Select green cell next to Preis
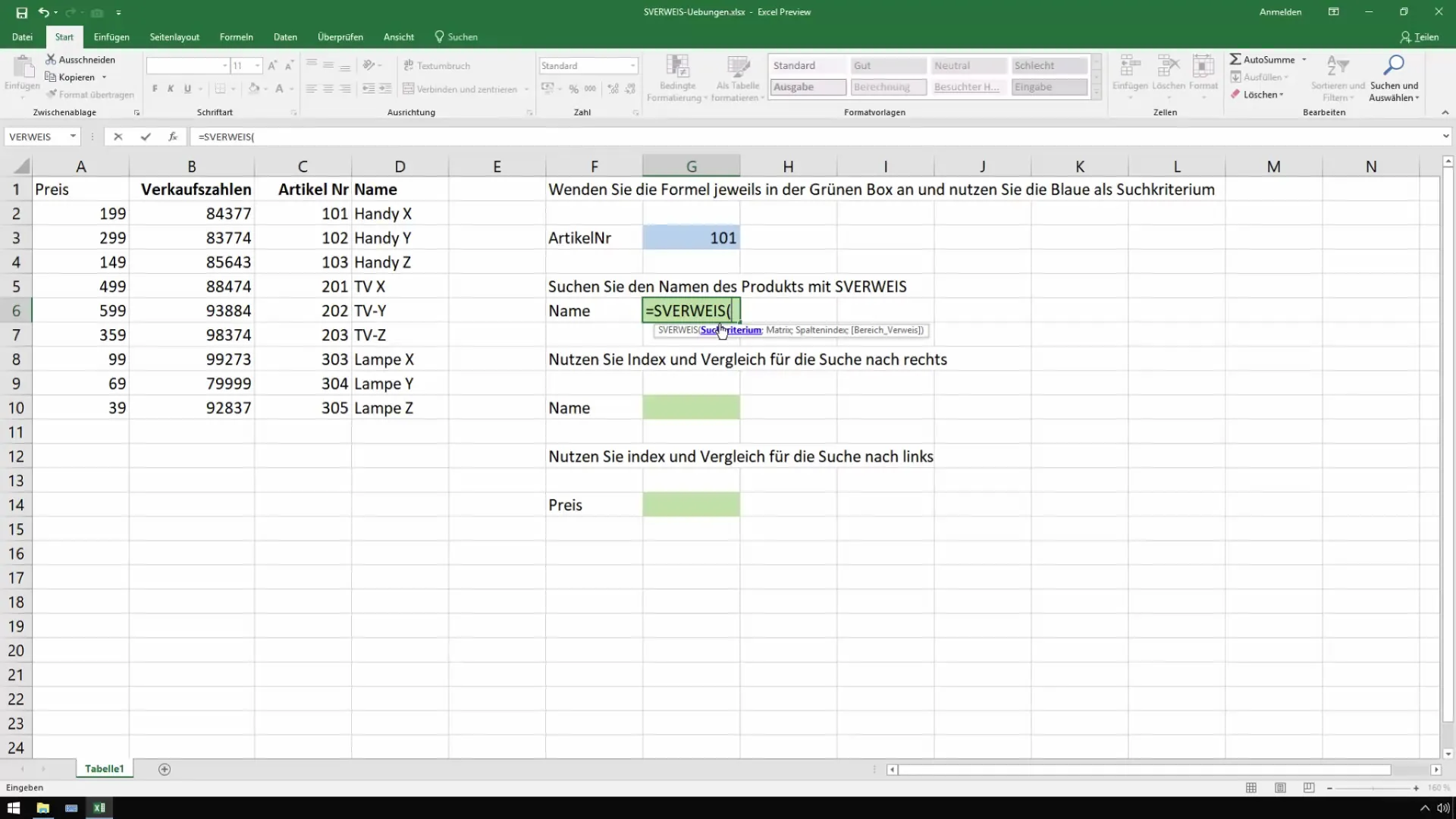Image resolution: width=1456 pixels, height=819 pixels. (x=691, y=504)
